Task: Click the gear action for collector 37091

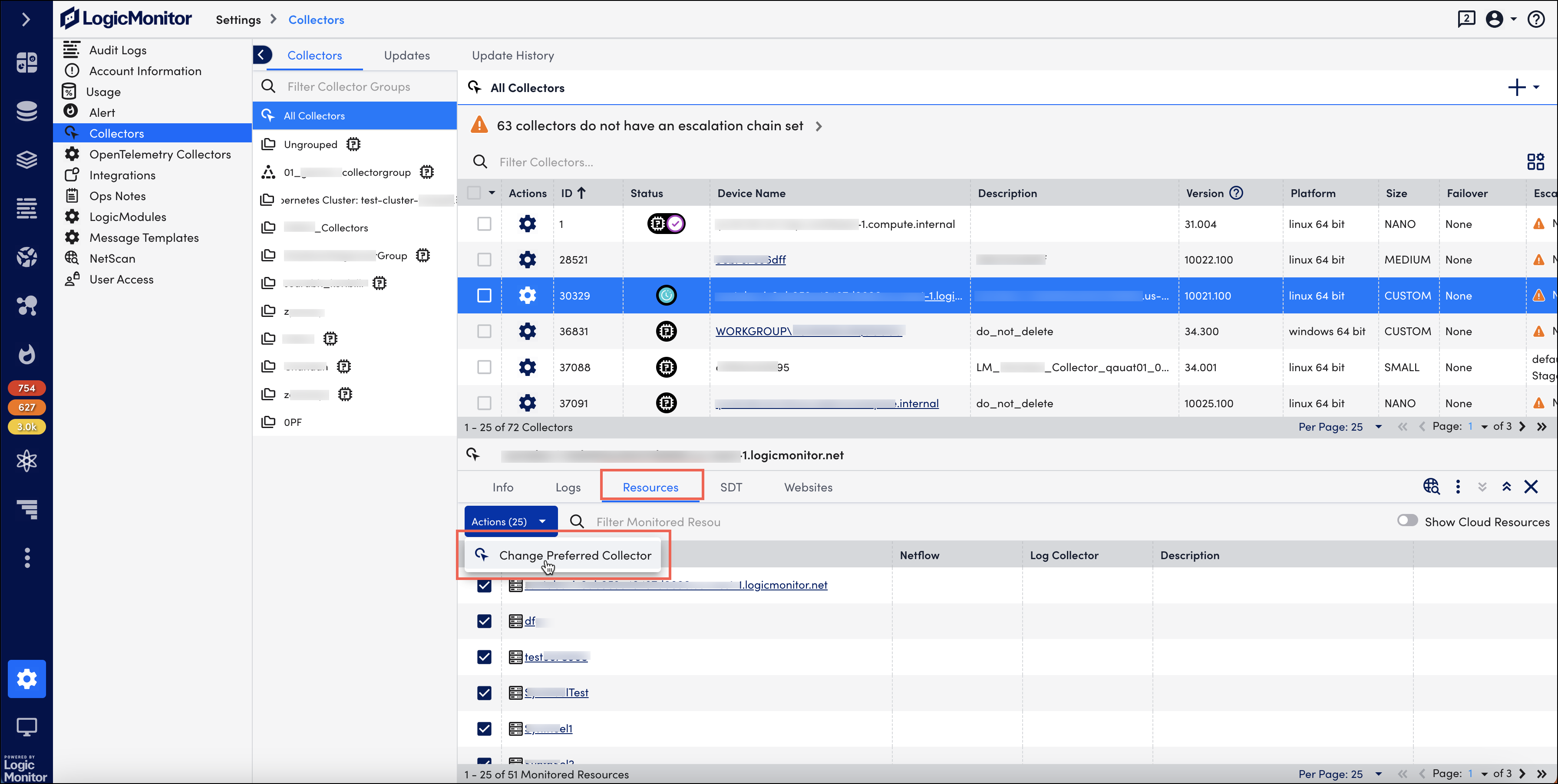Action: coord(528,403)
